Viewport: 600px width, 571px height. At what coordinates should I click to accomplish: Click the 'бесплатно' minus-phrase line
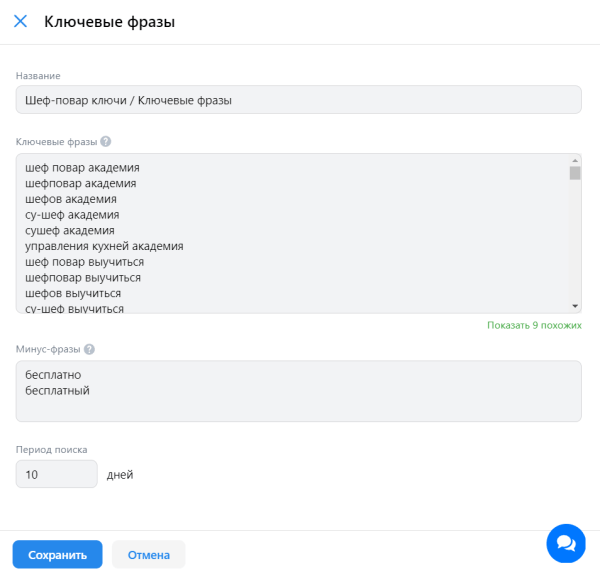53,375
